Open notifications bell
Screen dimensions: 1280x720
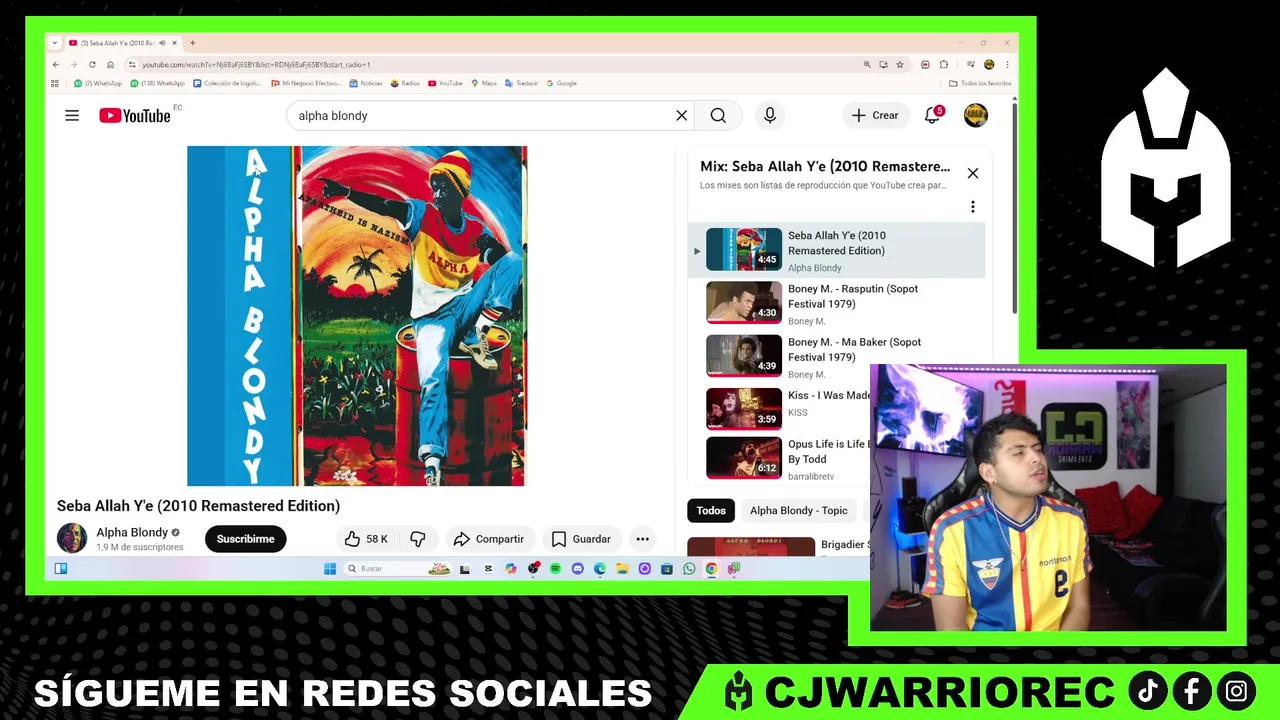[x=932, y=115]
